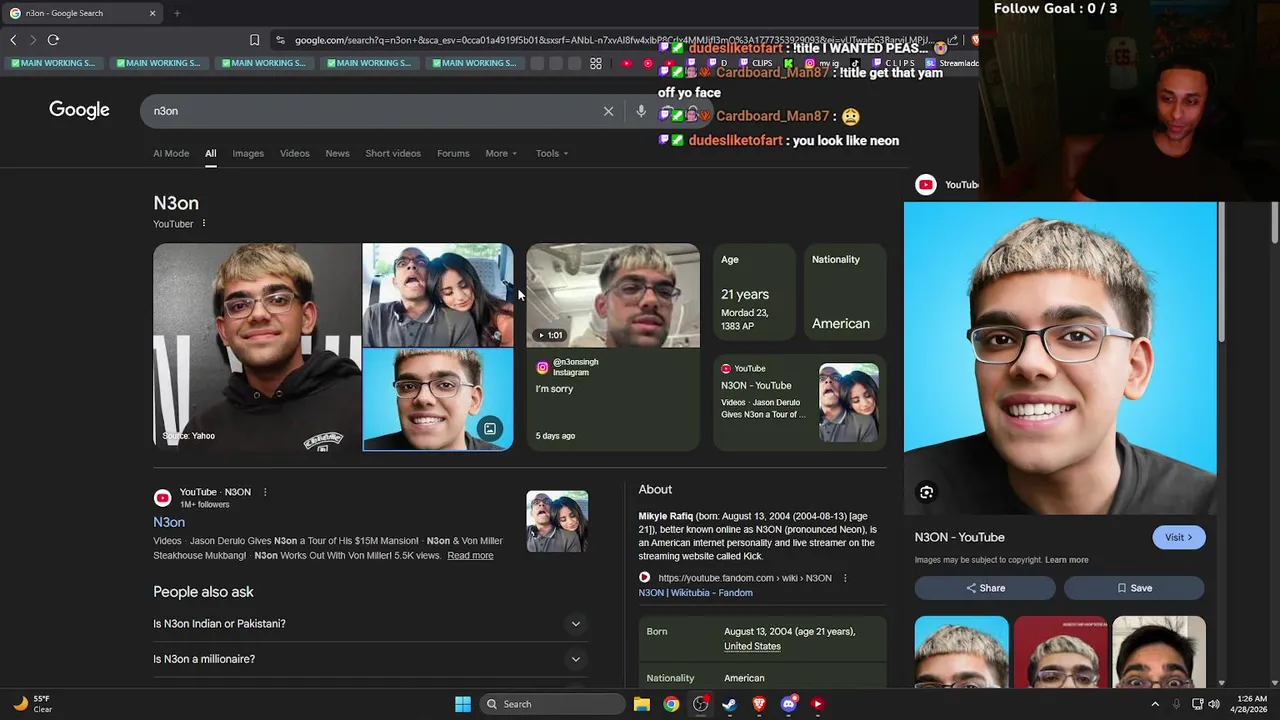This screenshot has width=1280, height=720.
Task: Click the lens search icon on large preview image
Action: (x=926, y=492)
